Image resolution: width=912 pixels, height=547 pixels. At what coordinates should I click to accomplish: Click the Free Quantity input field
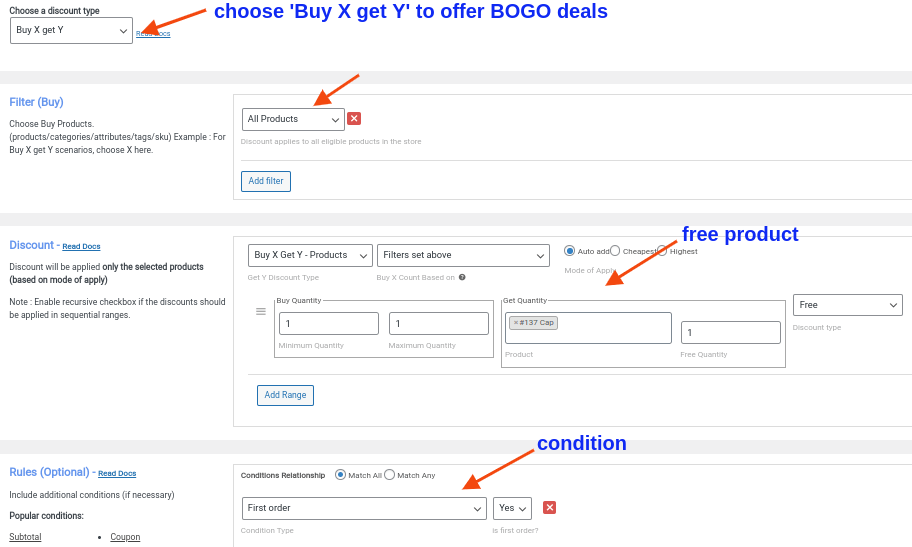click(730, 333)
